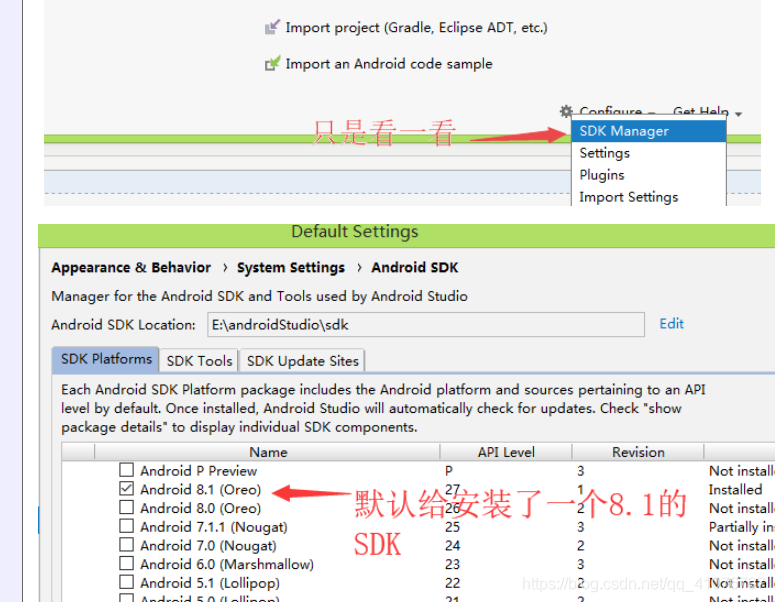The width and height of the screenshot is (775, 602).
Task: Click the Android SDK breadcrumb
Action: [415, 267]
